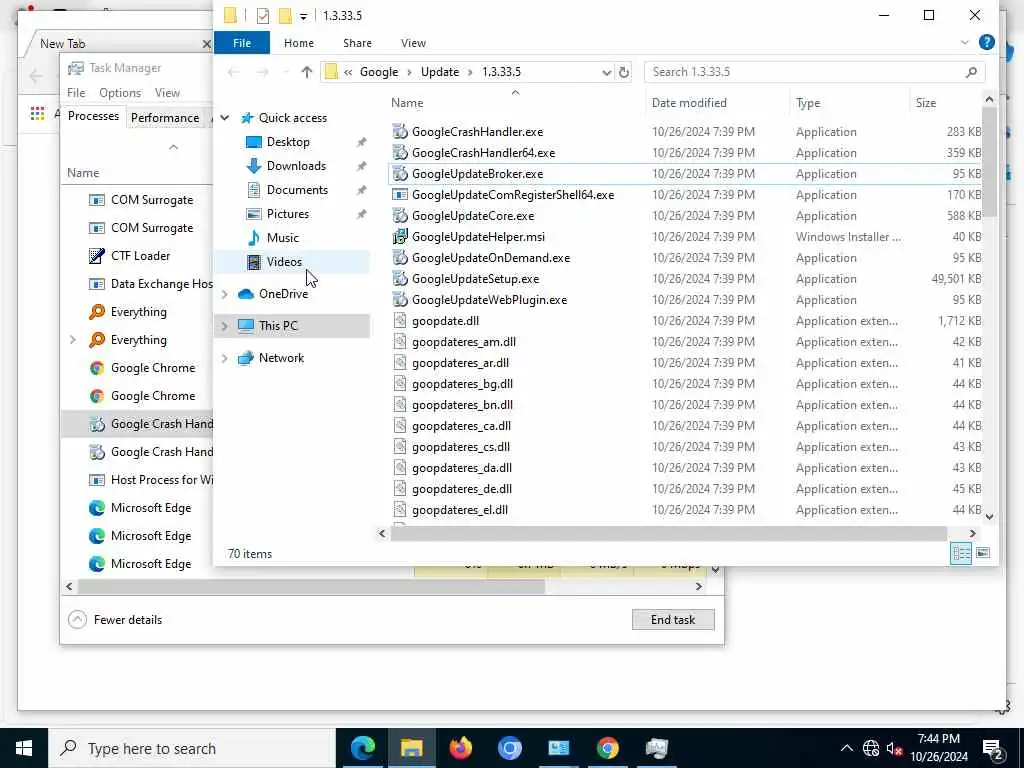1024x768 pixels.
Task: Select goopdate.dll file icon
Action: pyautogui.click(x=400, y=321)
